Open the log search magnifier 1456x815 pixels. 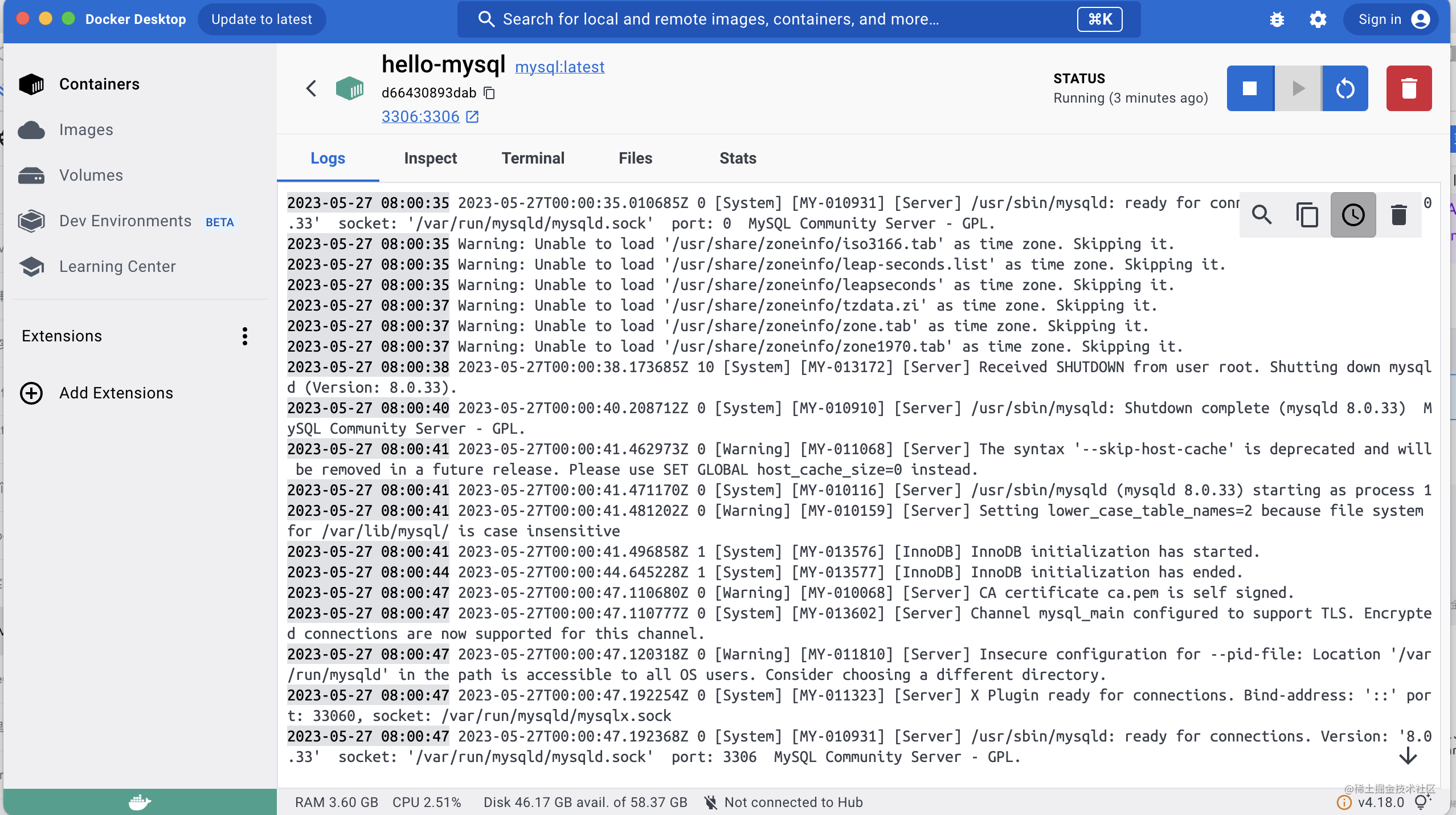(1262, 215)
